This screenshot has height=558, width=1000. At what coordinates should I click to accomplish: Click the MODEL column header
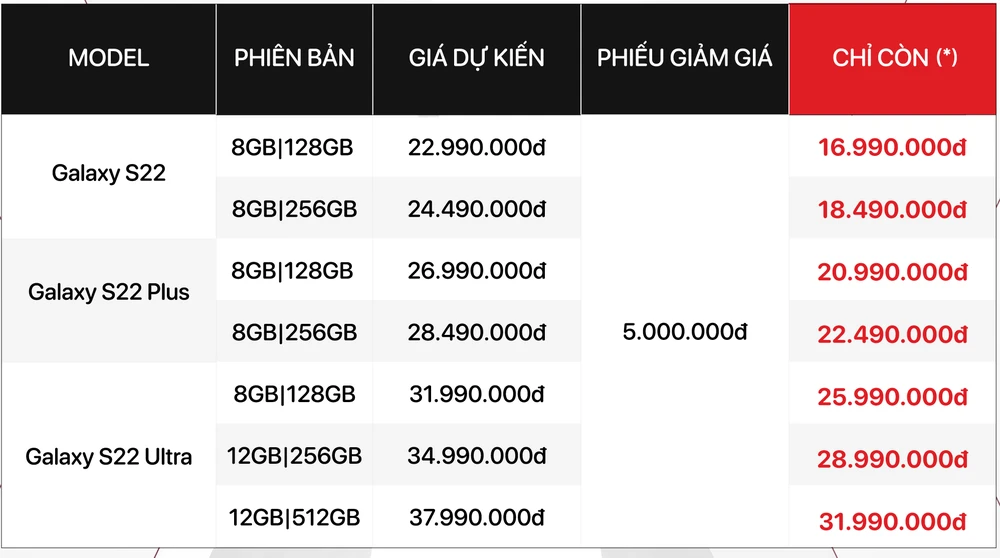coord(108,58)
